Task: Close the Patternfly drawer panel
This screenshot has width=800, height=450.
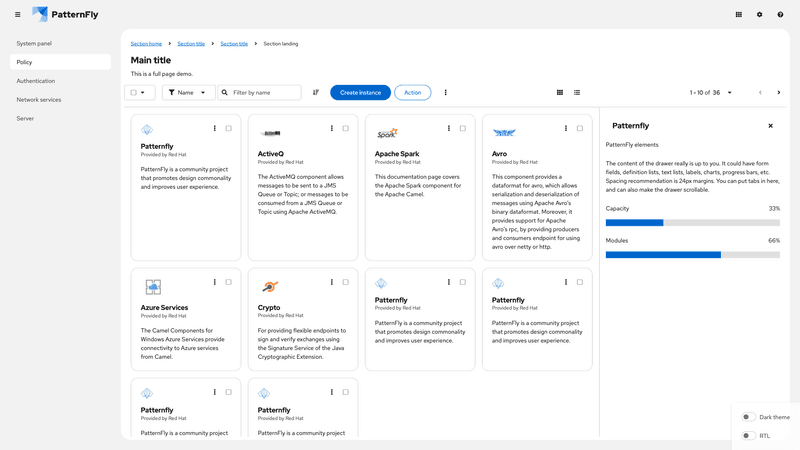Action: (x=770, y=126)
